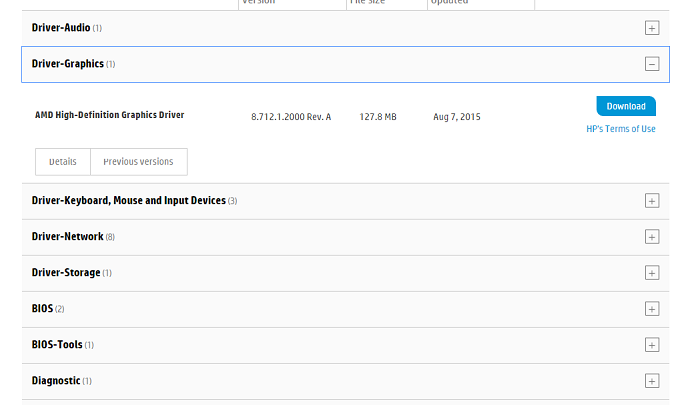
Task: Expand the Diagnostic plus icon
Action: pos(652,381)
